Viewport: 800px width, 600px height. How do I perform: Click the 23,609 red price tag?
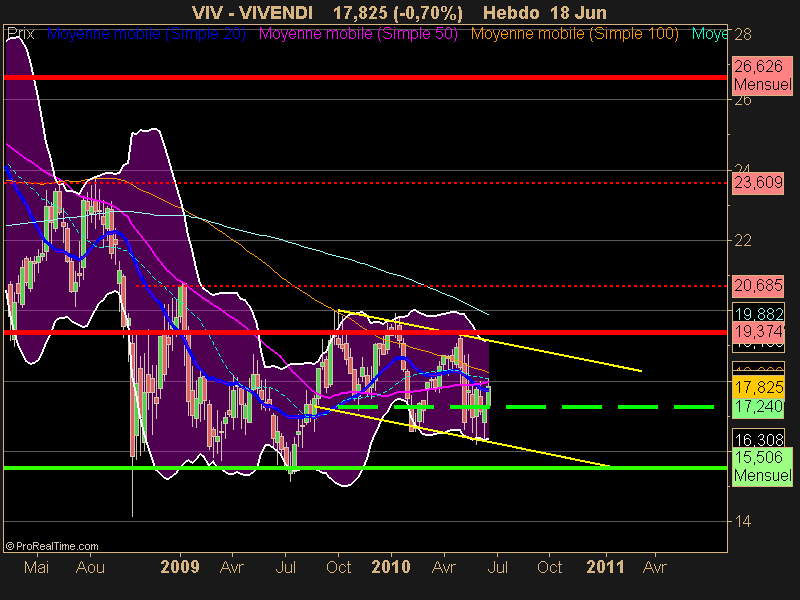[758, 182]
